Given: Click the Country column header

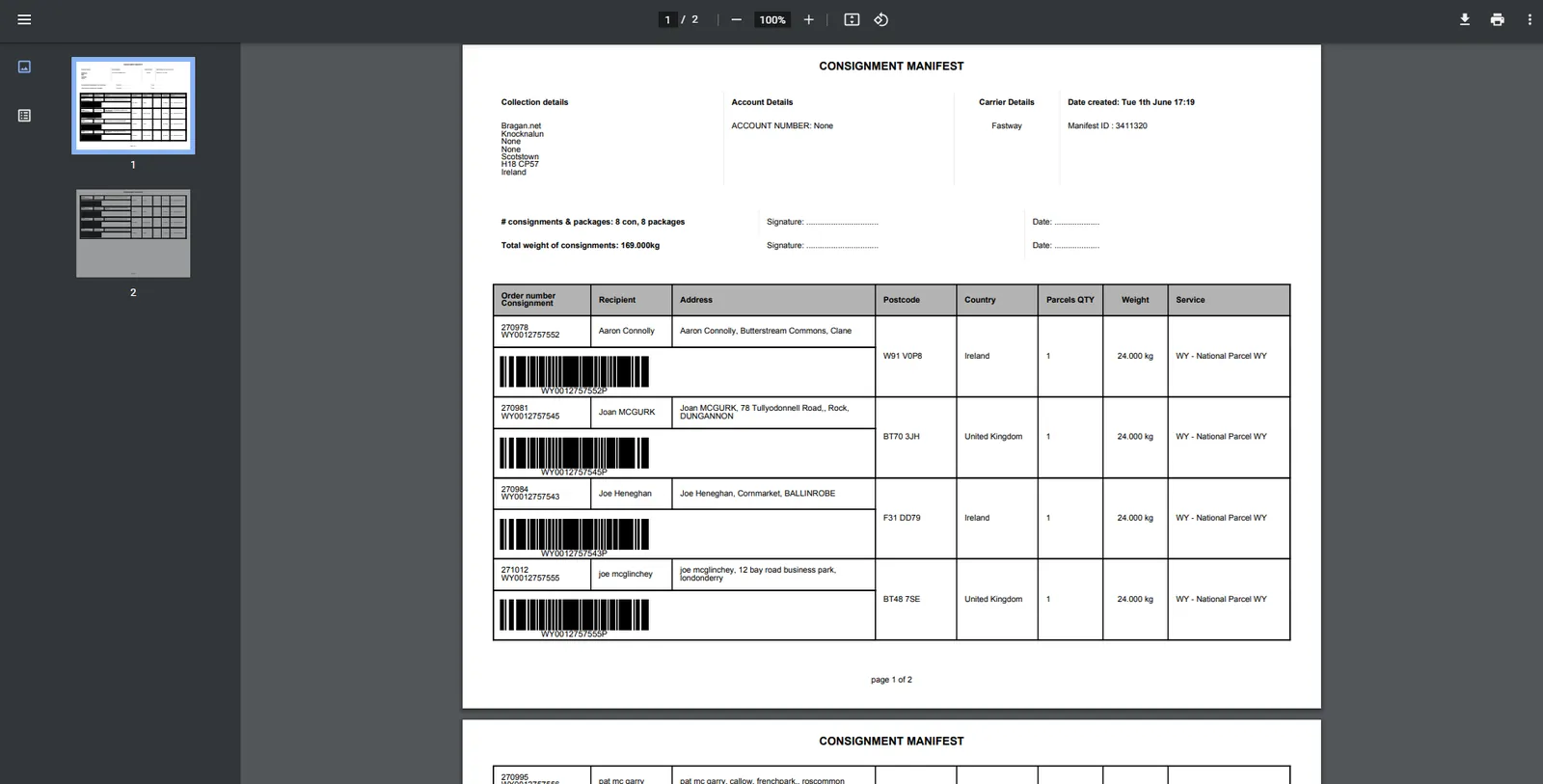Looking at the screenshot, I should click(x=997, y=300).
